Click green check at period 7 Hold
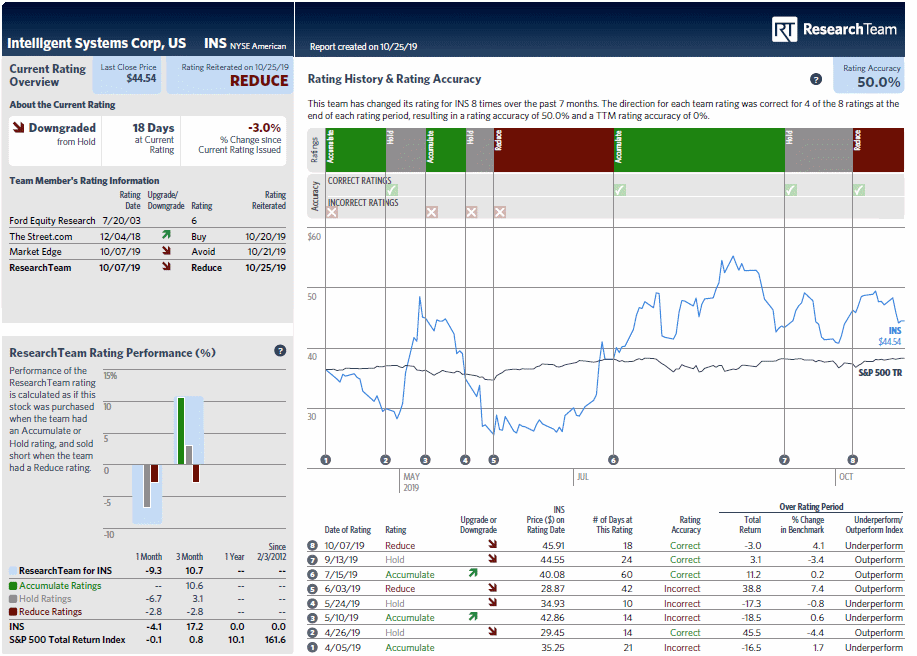 click(x=791, y=190)
